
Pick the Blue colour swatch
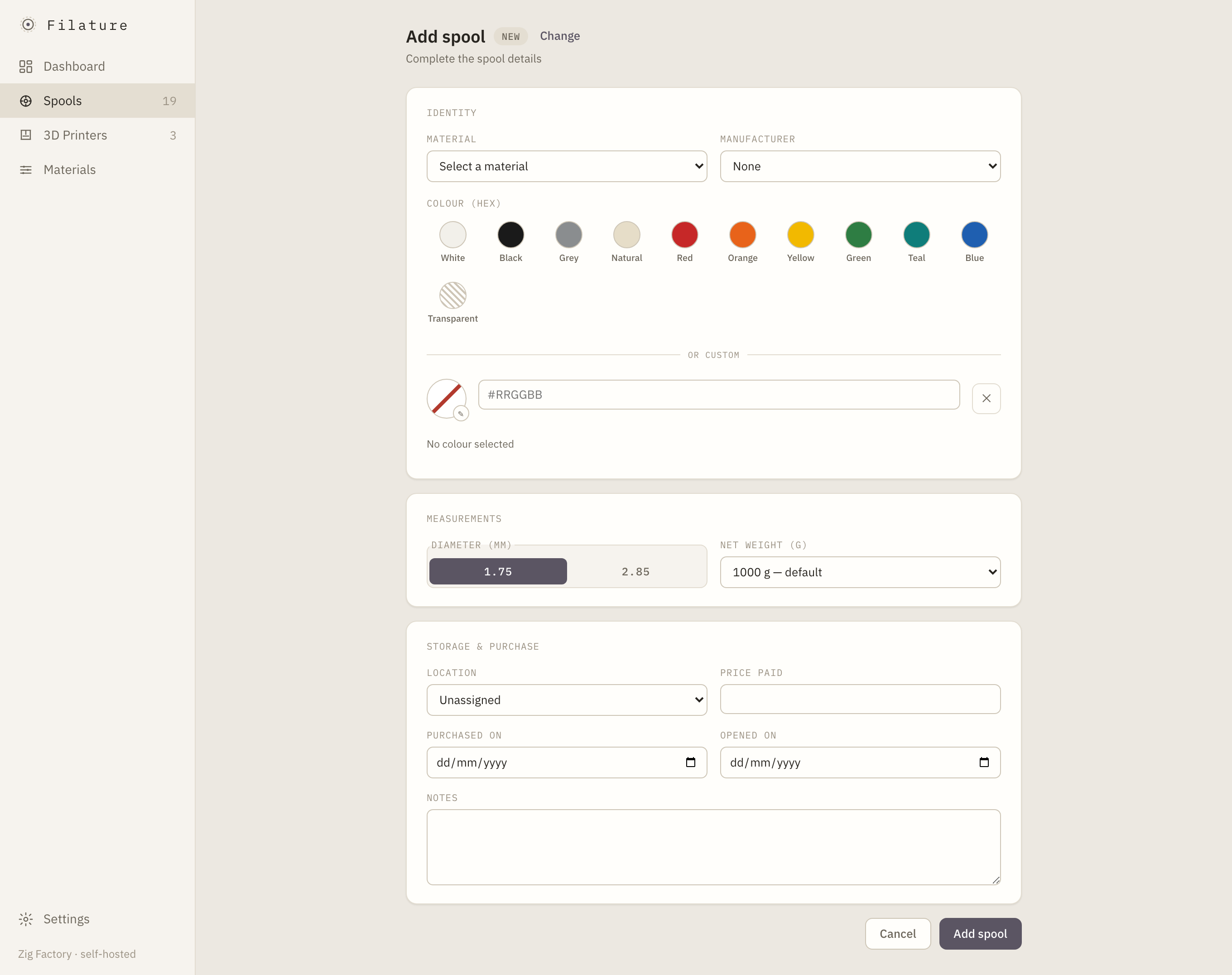pyautogui.click(x=974, y=235)
